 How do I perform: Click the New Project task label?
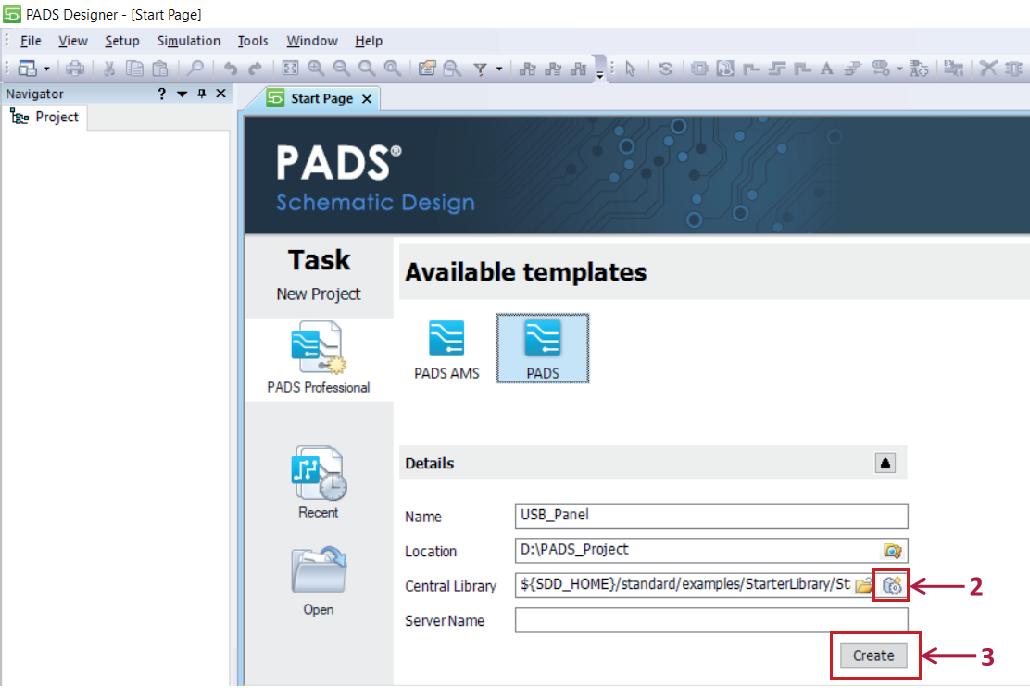(x=319, y=294)
